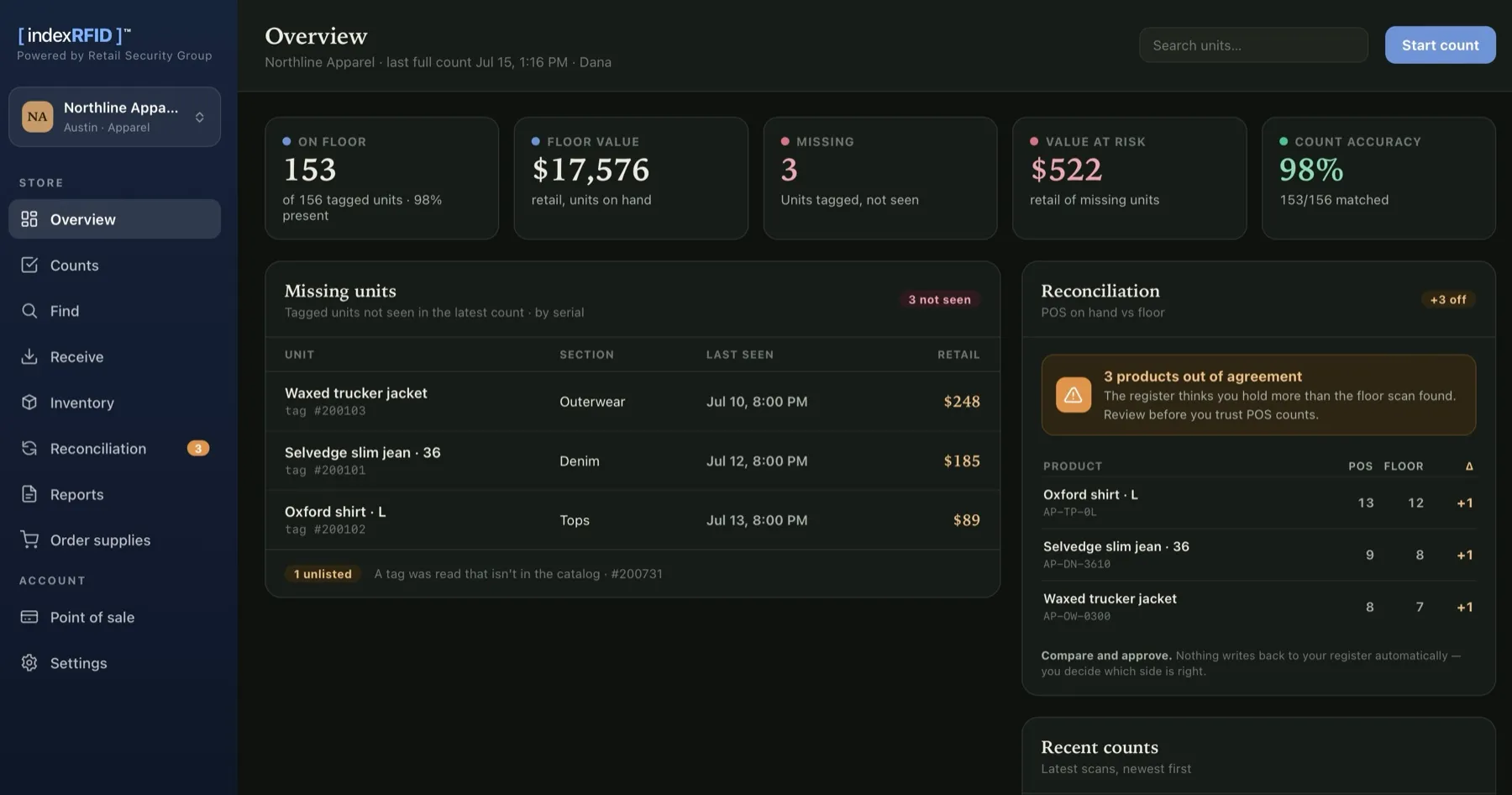Click the +3 off badge
The image size is (1512, 795).
click(1448, 299)
